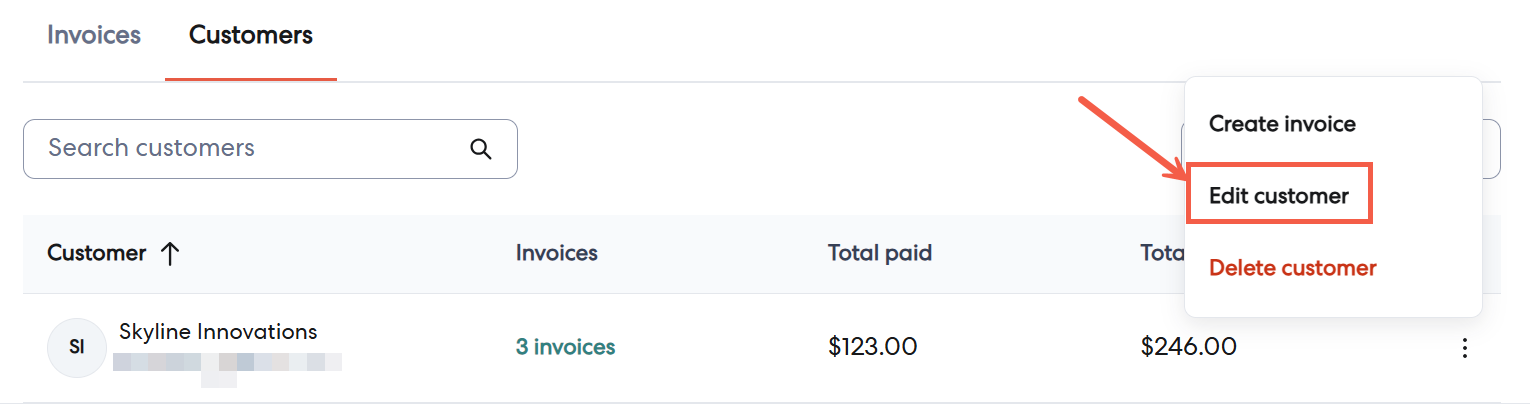Click the partially hidden Total column header
Image resolution: width=1530 pixels, height=411 pixels.
click(x=1162, y=254)
